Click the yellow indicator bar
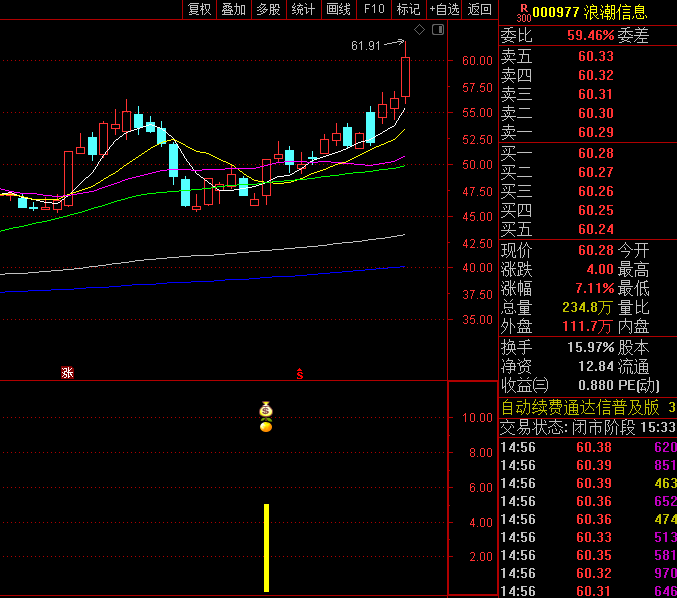The image size is (677, 598). click(x=266, y=547)
